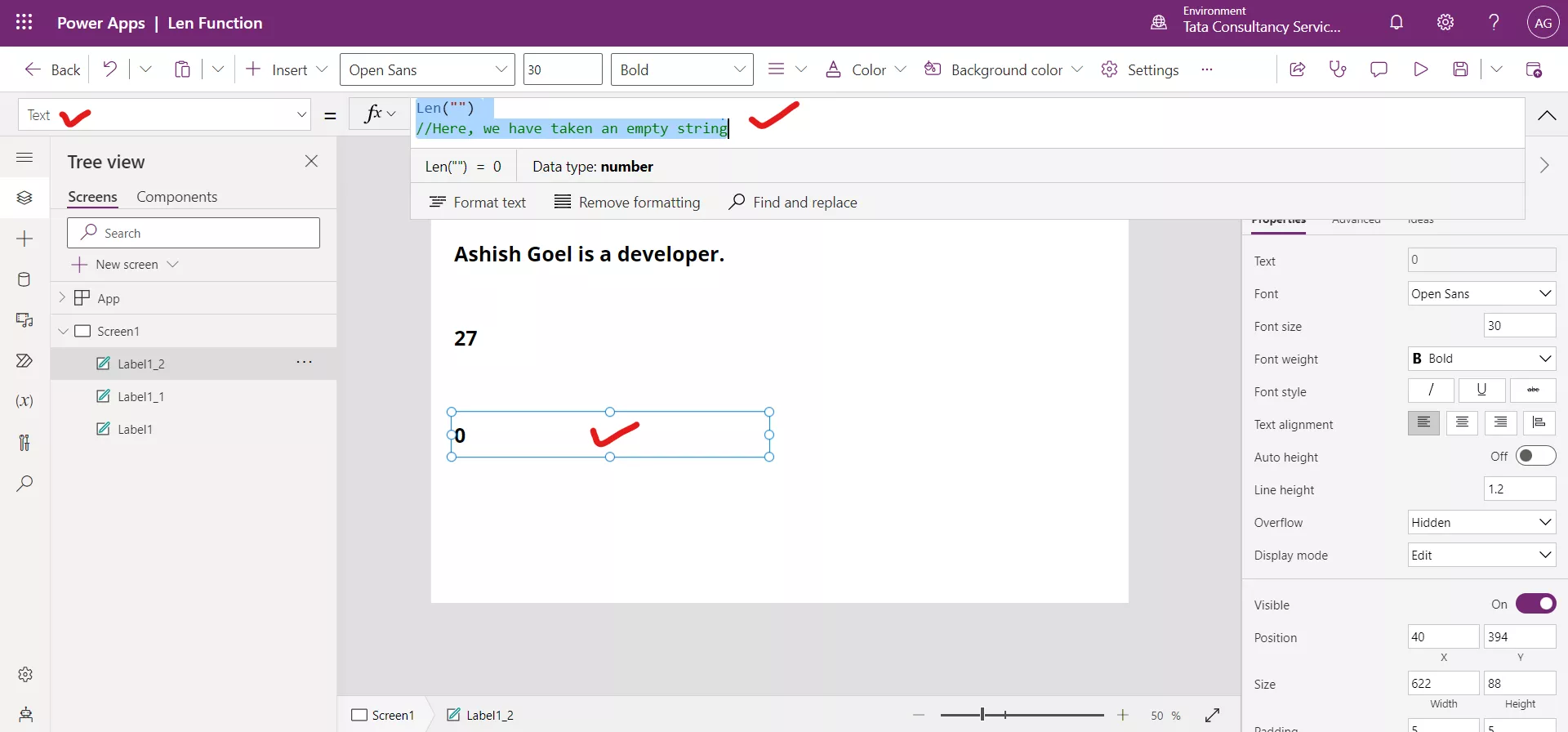Open the Tree view layers icon

tap(24, 198)
